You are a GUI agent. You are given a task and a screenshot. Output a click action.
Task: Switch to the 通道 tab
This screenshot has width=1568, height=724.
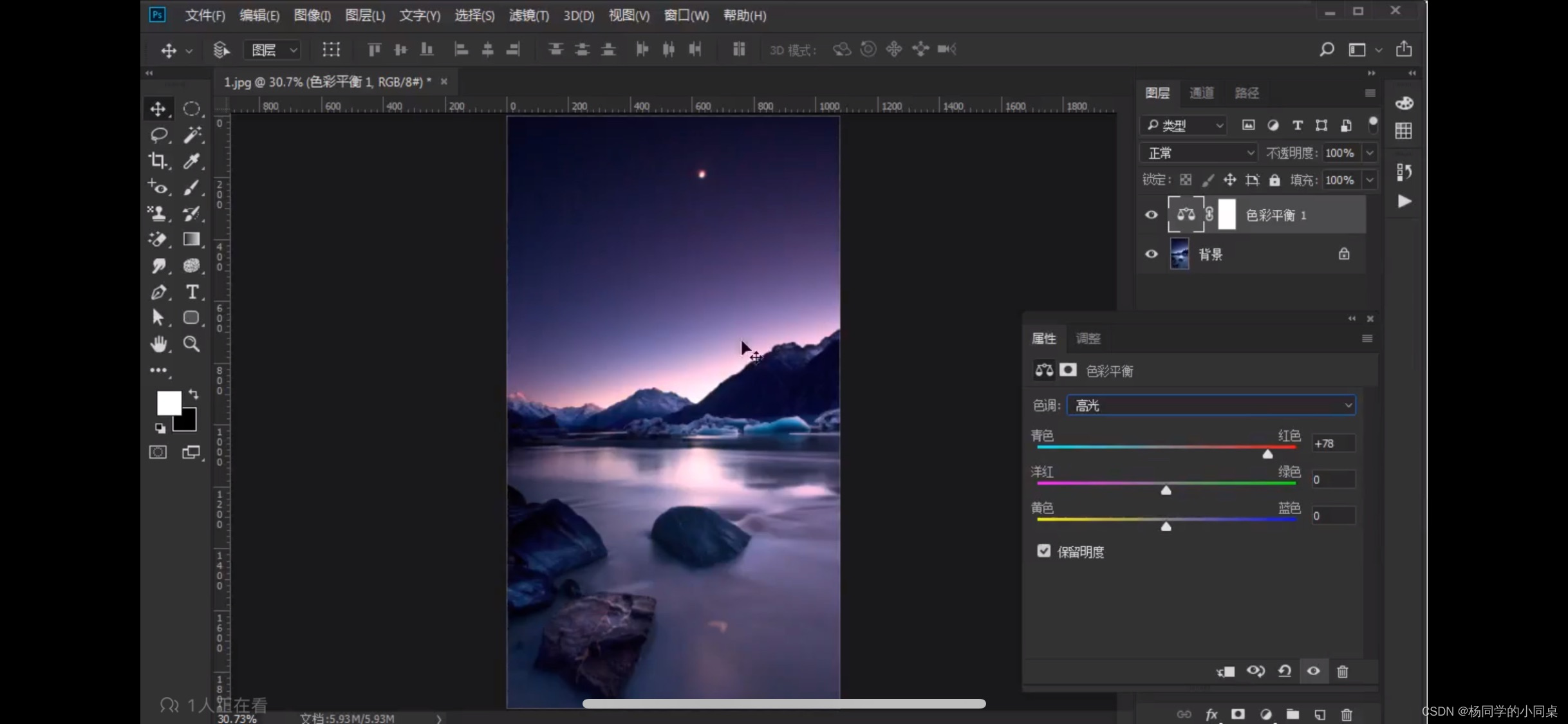1201,93
